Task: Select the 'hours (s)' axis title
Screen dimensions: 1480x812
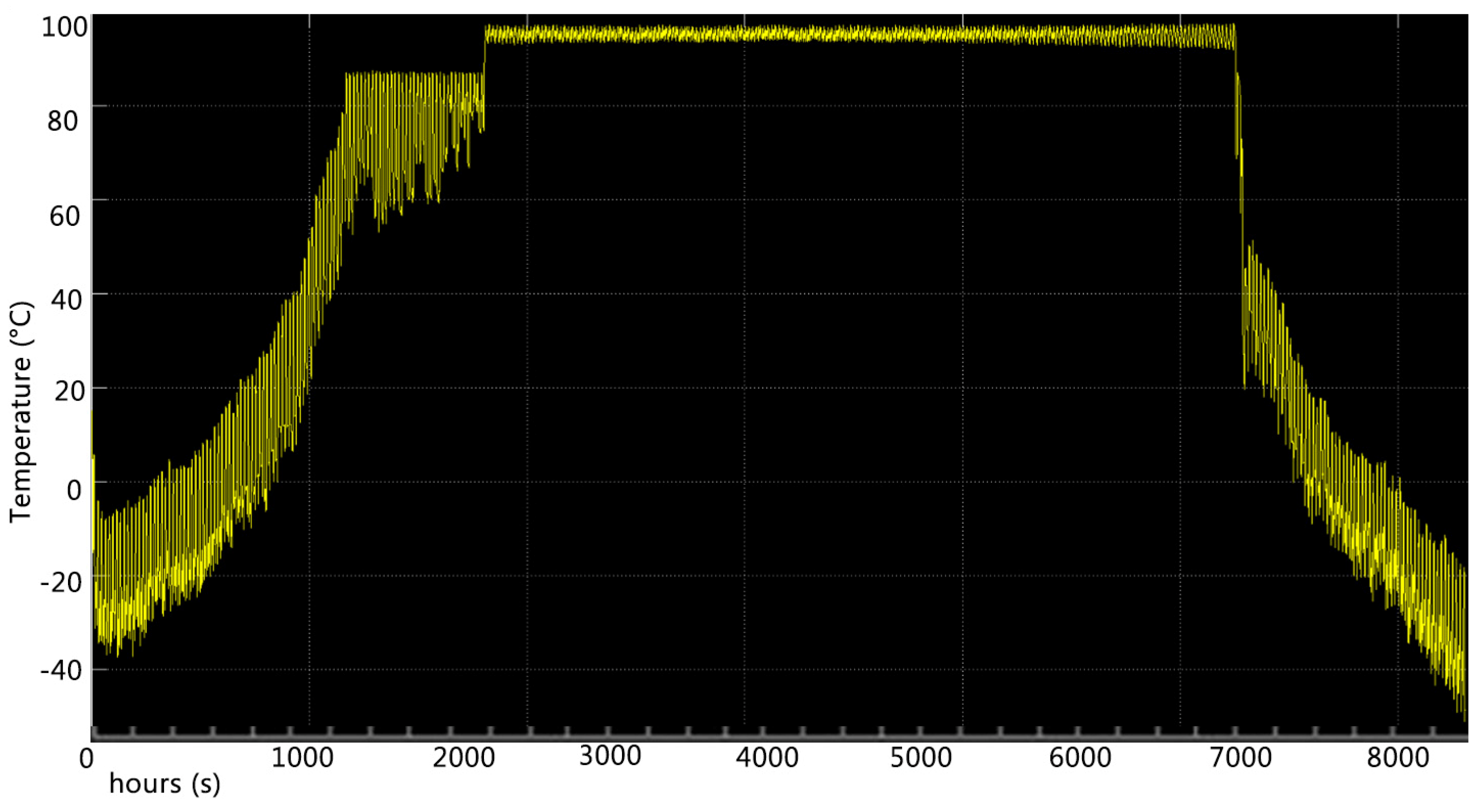Action: click(165, 784)
